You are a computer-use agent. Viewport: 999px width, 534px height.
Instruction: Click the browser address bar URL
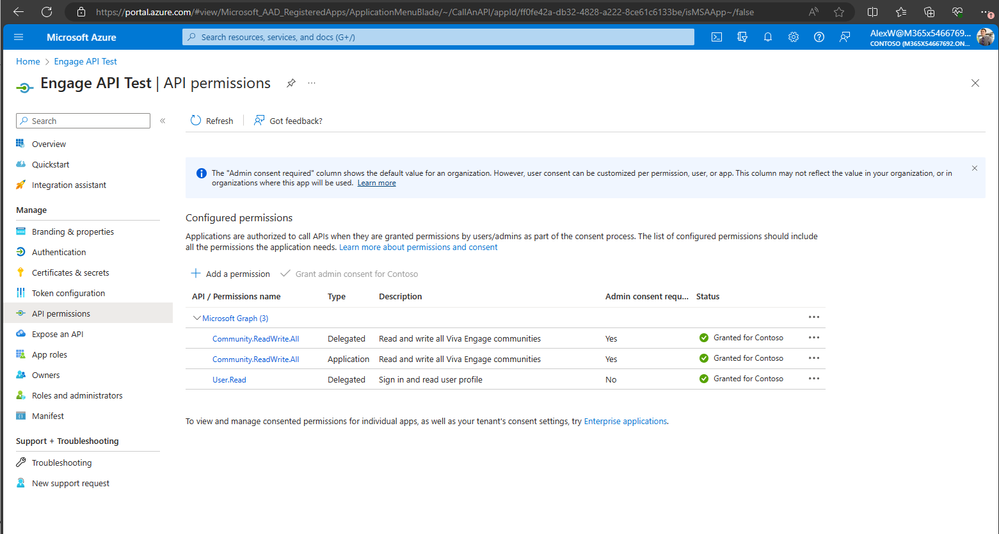click(x=424, y=11)
